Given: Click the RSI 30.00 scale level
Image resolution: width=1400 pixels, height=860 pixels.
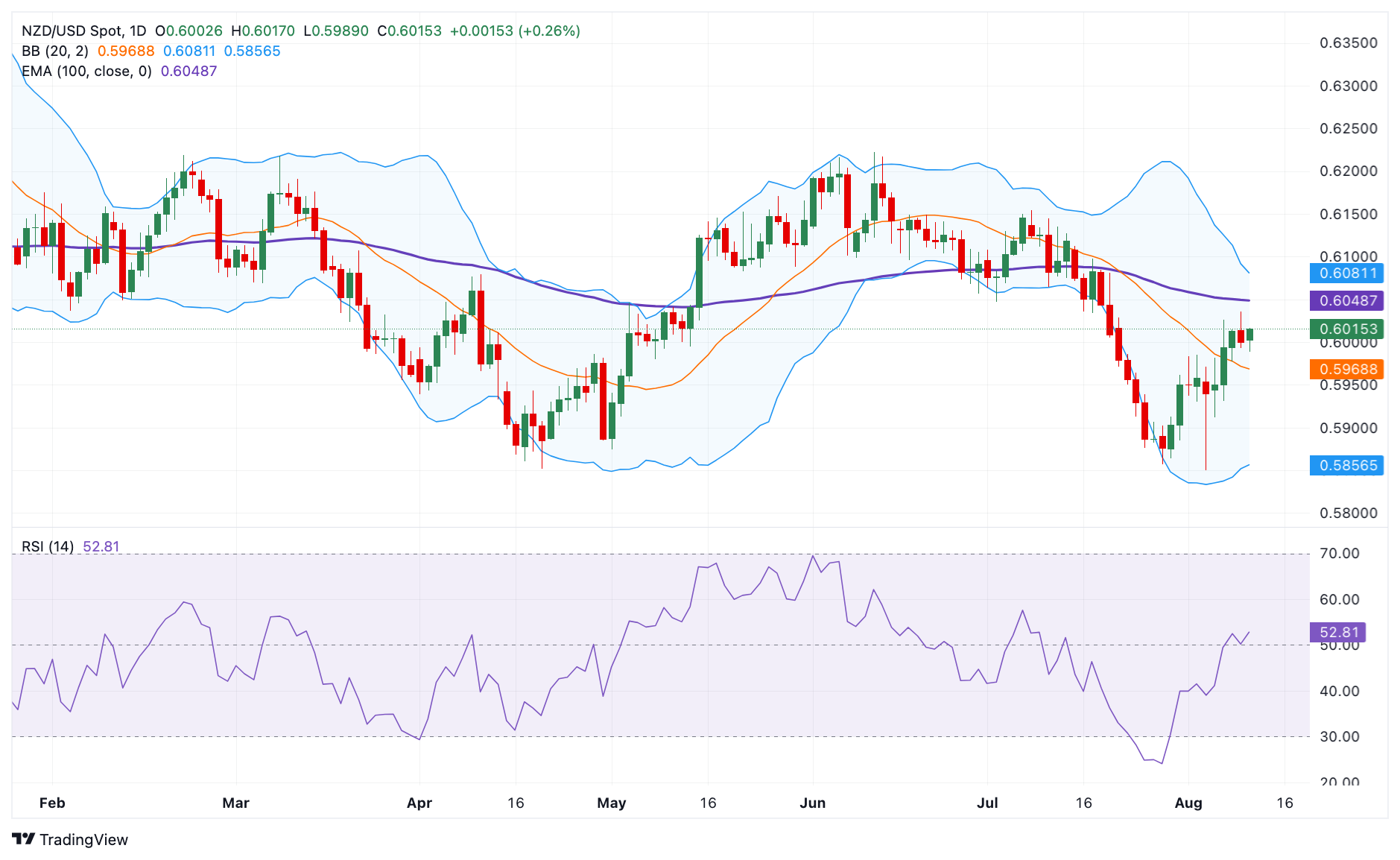Looking at the screenshot, I should click(x=1340, y=737).
